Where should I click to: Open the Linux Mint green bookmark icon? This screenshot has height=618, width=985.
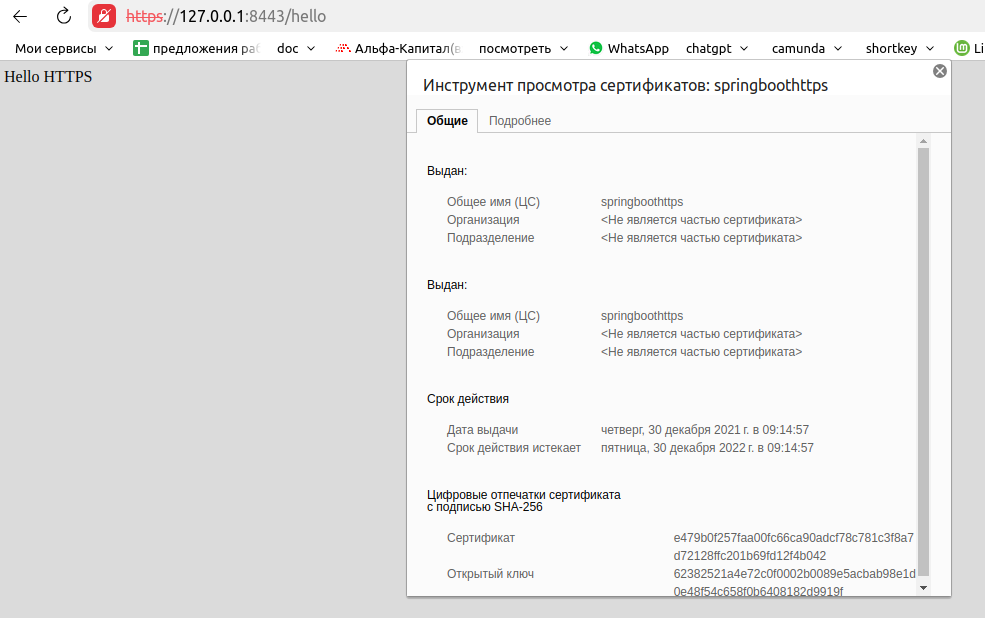(961, 48)
